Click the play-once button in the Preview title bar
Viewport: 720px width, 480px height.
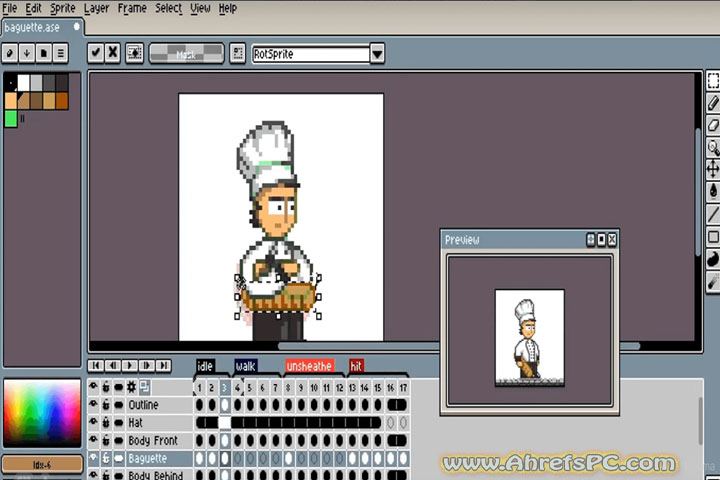[x=601, y=239]
